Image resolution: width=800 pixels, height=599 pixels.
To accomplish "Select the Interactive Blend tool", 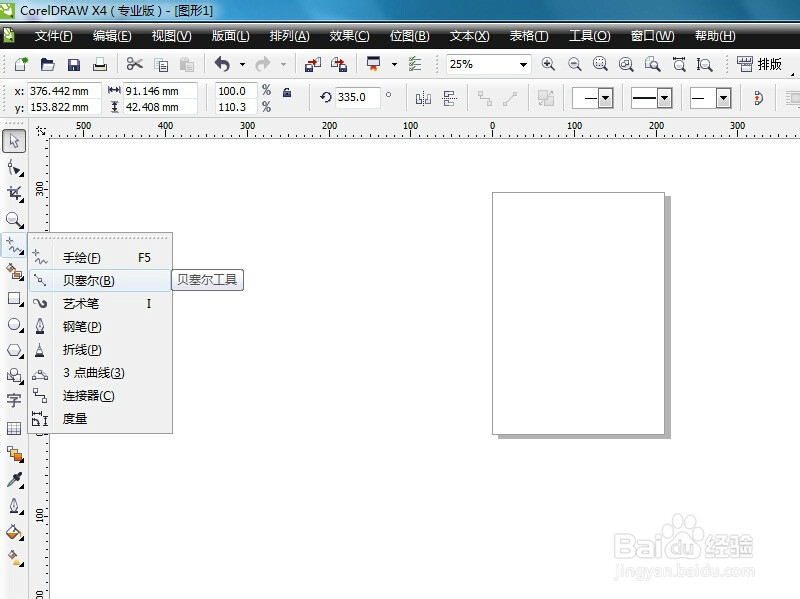I will click(14, 454).
